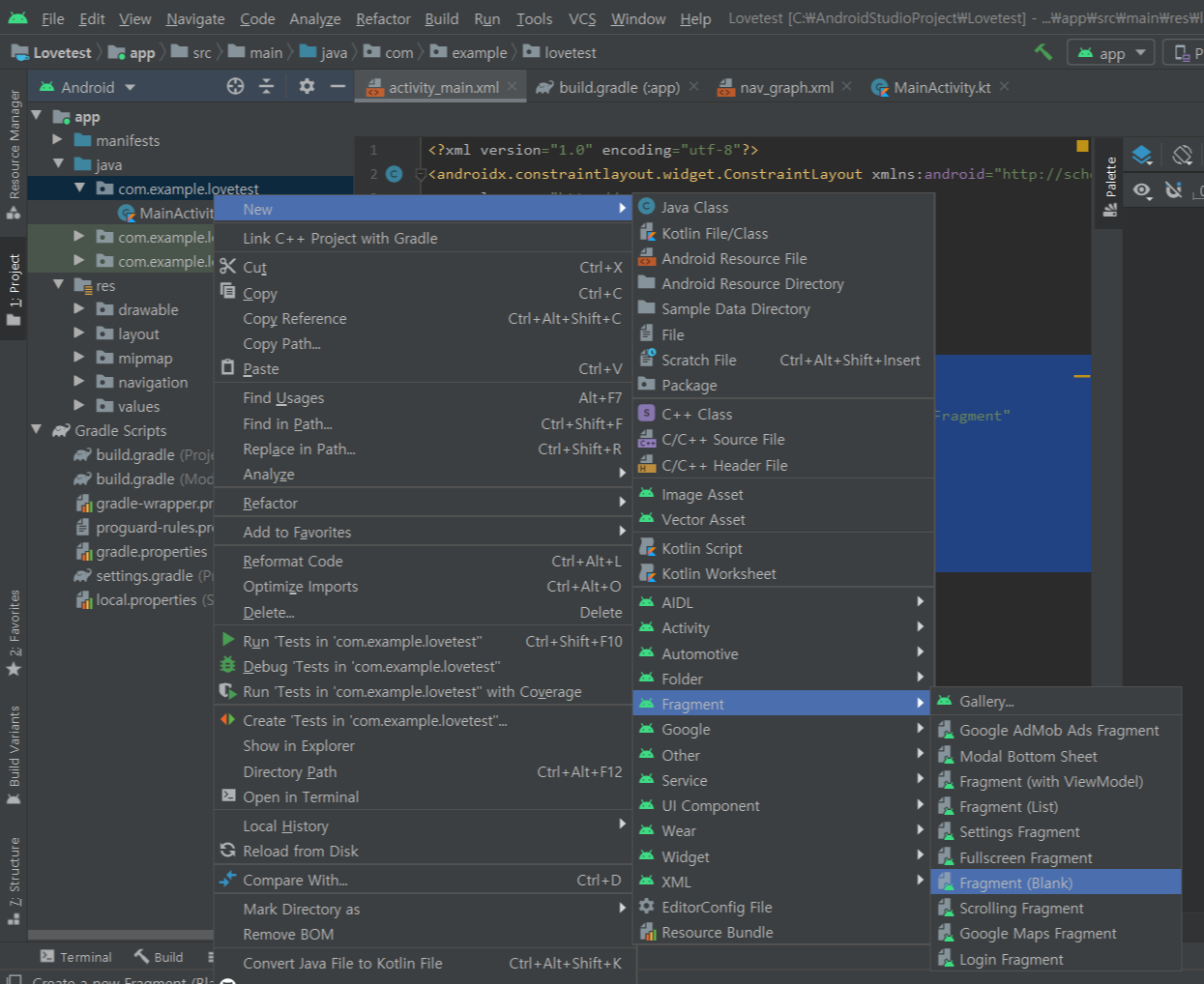The width and height of the screenshot is (1204, 984).
Task: Choose Android Resource File
Action: click(784, 258)
